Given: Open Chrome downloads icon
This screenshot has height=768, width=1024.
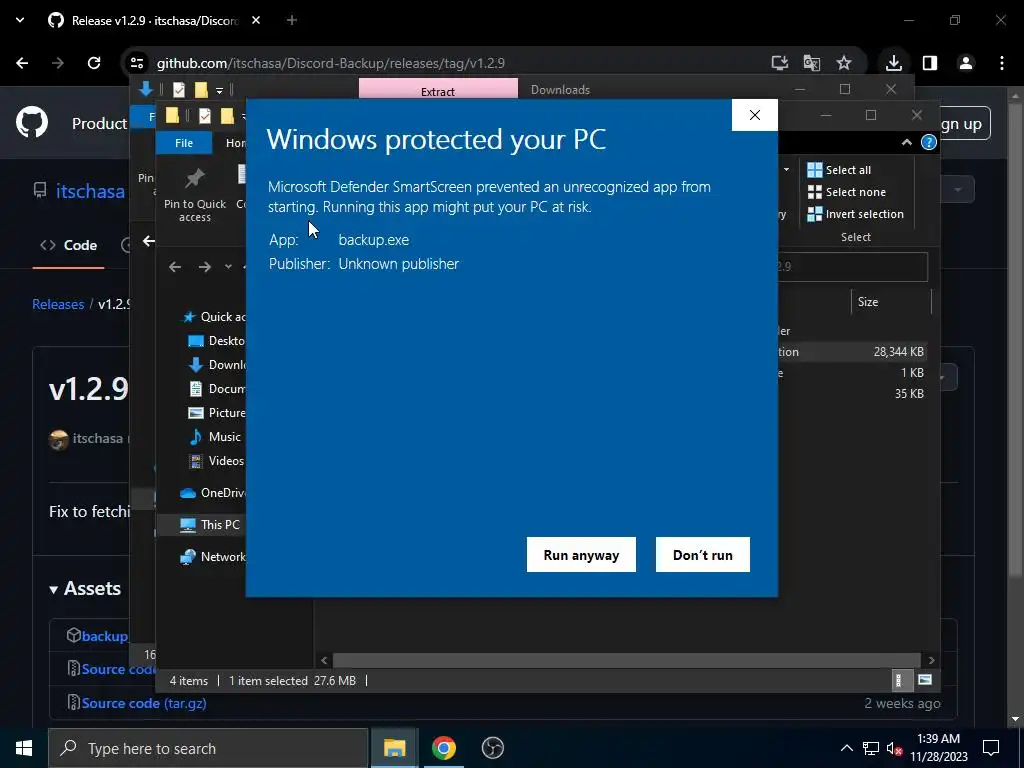Looking at the screenshot, I should click(893, 63).
